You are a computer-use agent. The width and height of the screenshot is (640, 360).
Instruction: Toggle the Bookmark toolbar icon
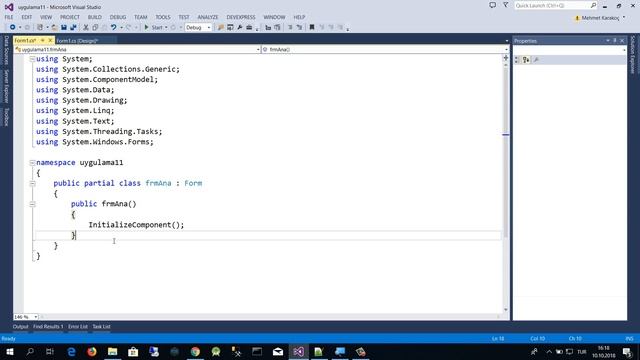[x=312, y=27]
